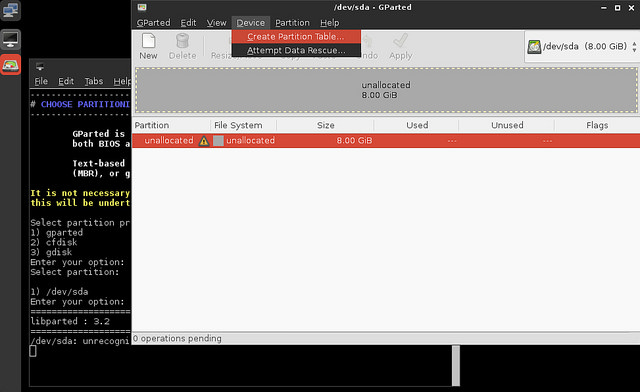Click the Apply checkmark icon
This screenshot has height=392, width=640.
click(400, 41)
